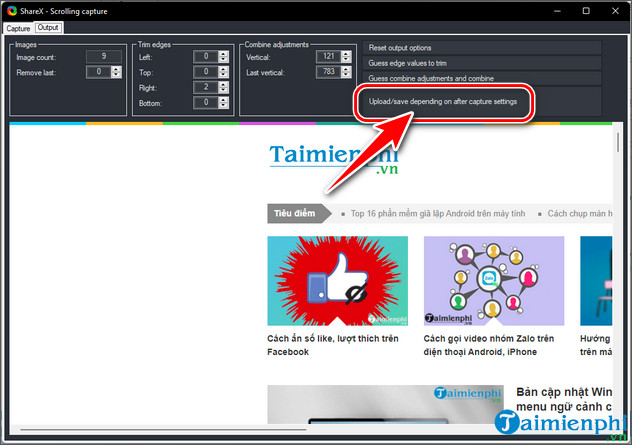Open the Facebook like thumbnail article

[x=337, y=281]
